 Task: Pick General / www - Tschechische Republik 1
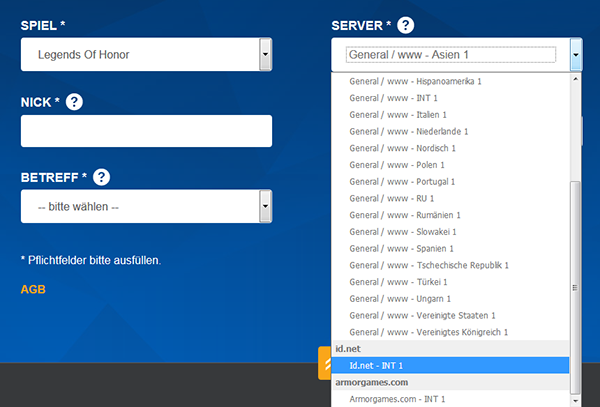tap(451, 265)
